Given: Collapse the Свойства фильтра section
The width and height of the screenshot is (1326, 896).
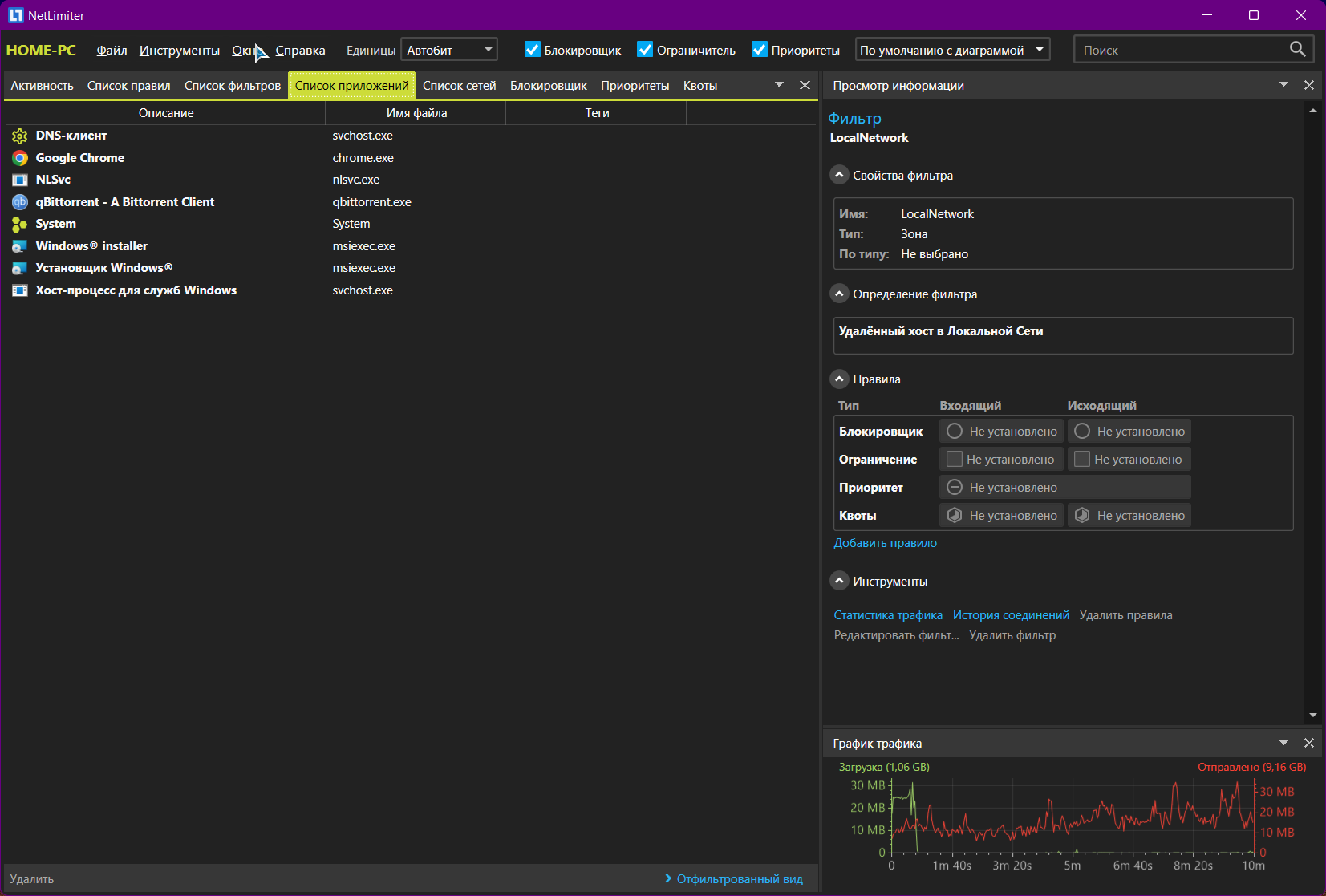Looking at the screenshot, I should (x=839, y=175).
